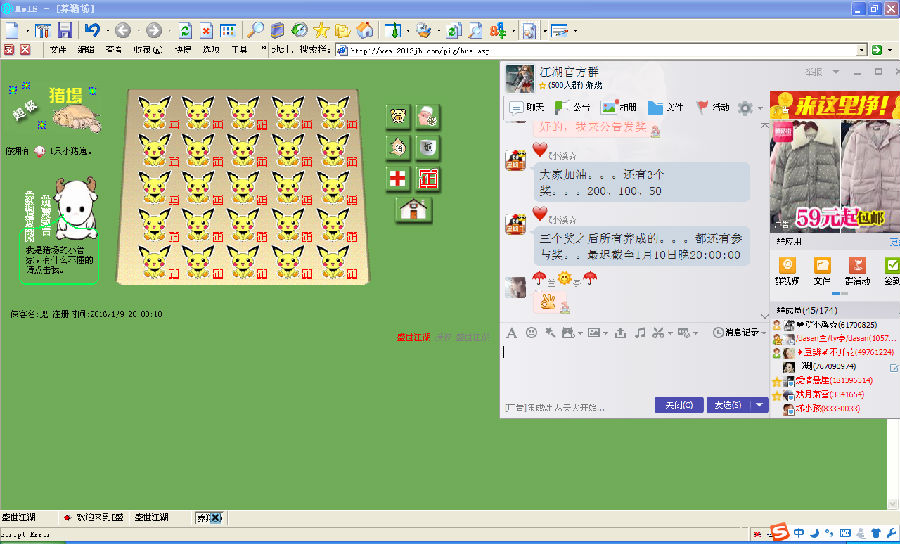Click the green refresh page icon

184,30
